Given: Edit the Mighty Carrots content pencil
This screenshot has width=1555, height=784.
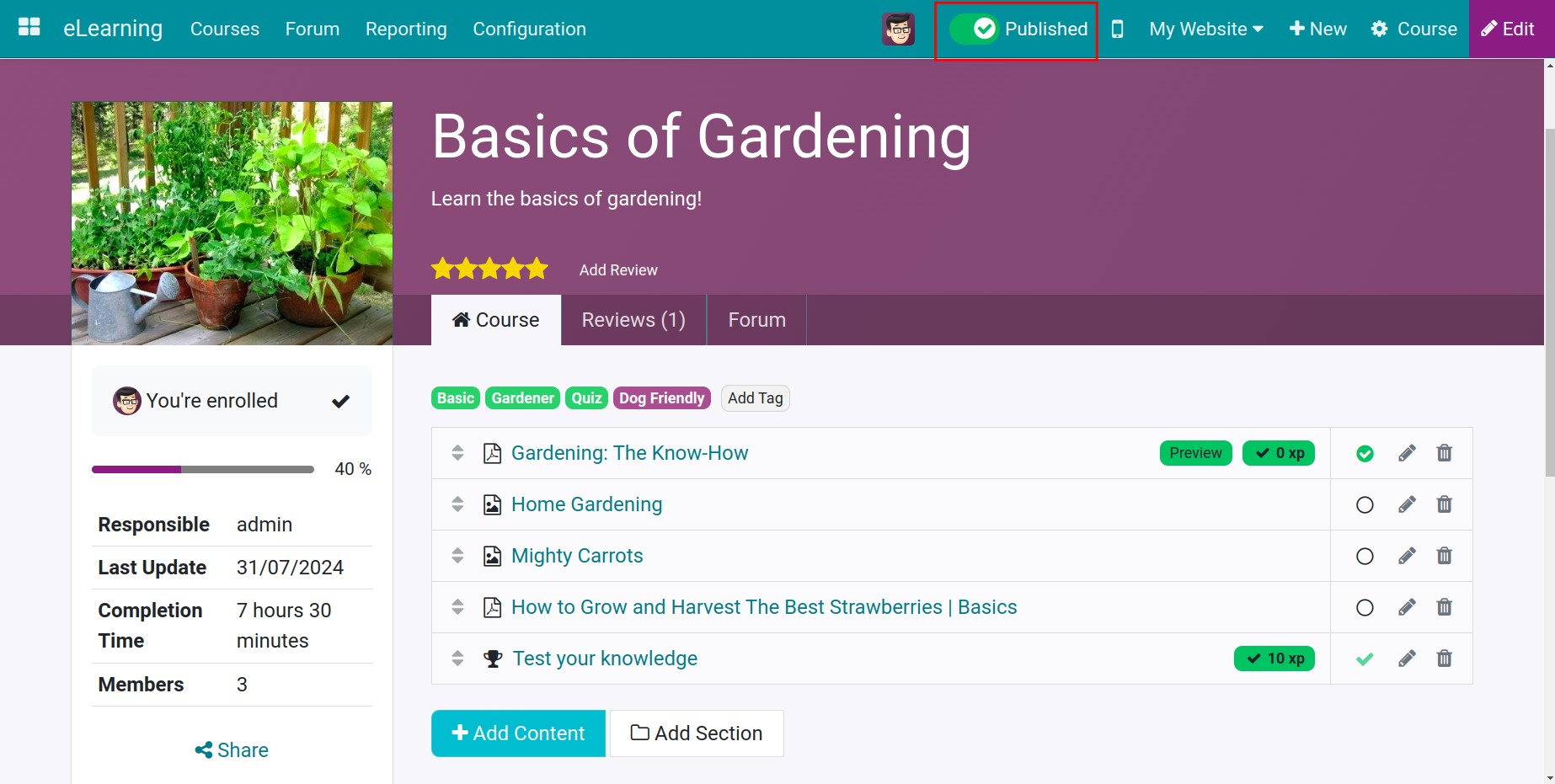Looking at the screenshot, I should (x=1407, y=556).
